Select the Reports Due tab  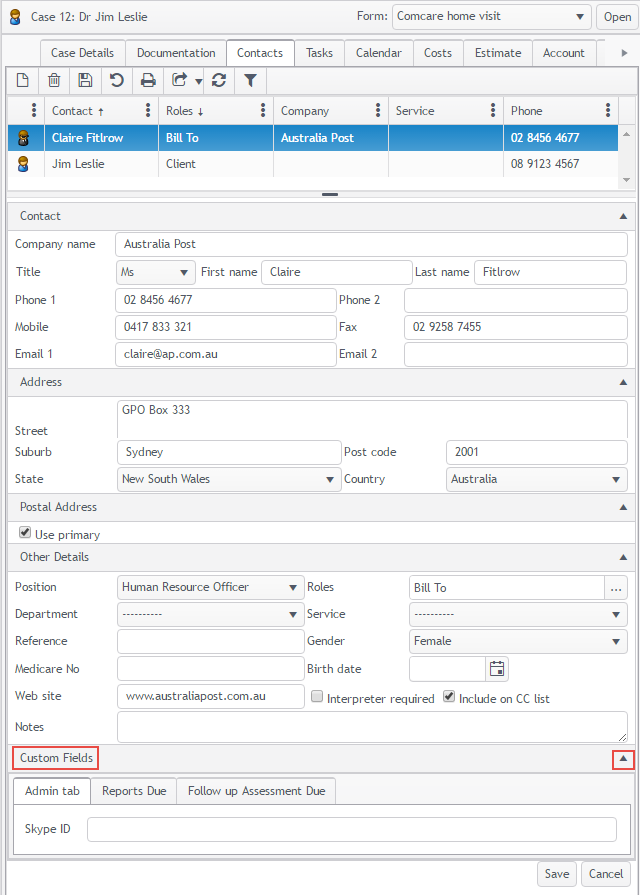(x=134, y=791)
